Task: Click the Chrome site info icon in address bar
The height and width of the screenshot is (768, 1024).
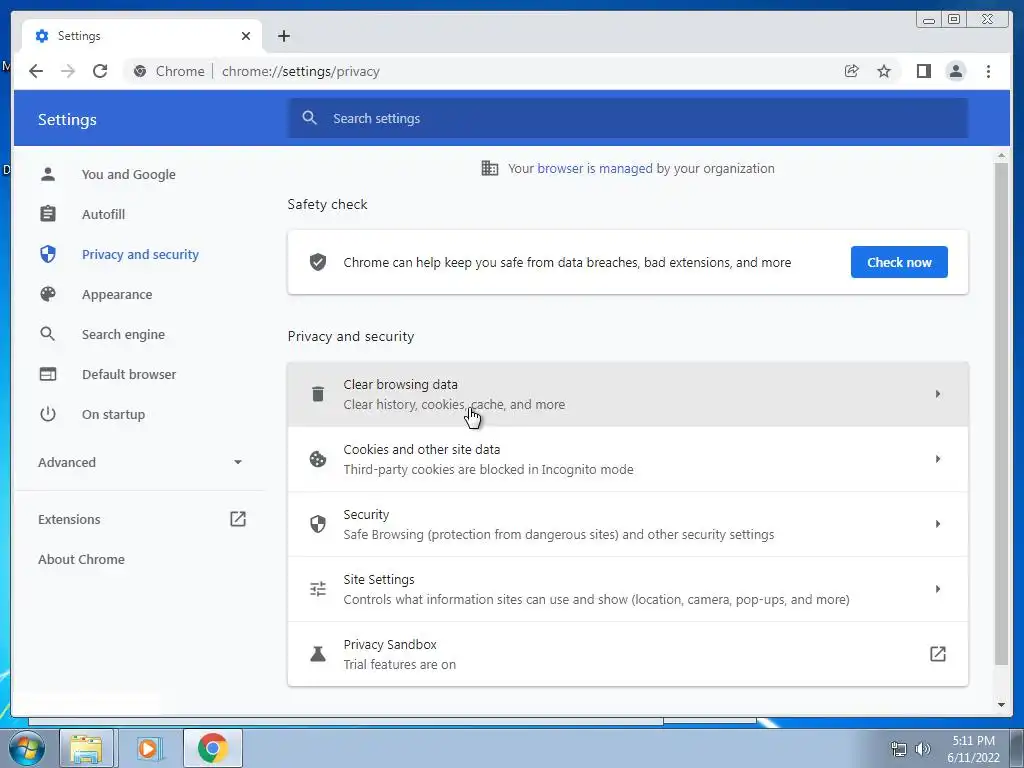Action: coord(140,71)
